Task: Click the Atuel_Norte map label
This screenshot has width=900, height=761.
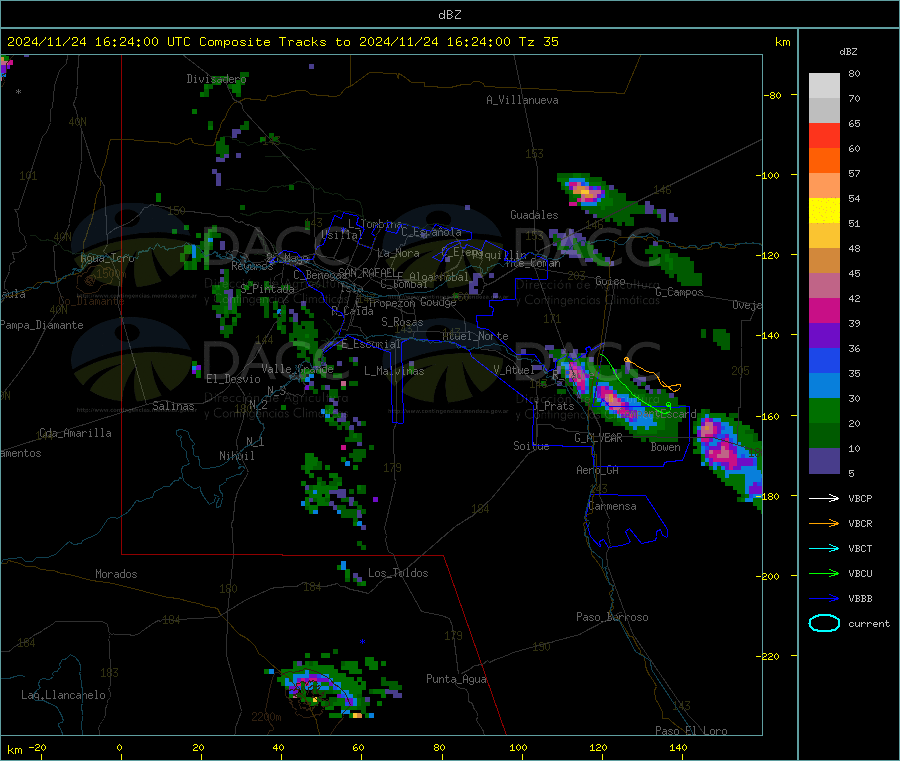Action: point(475,336)
